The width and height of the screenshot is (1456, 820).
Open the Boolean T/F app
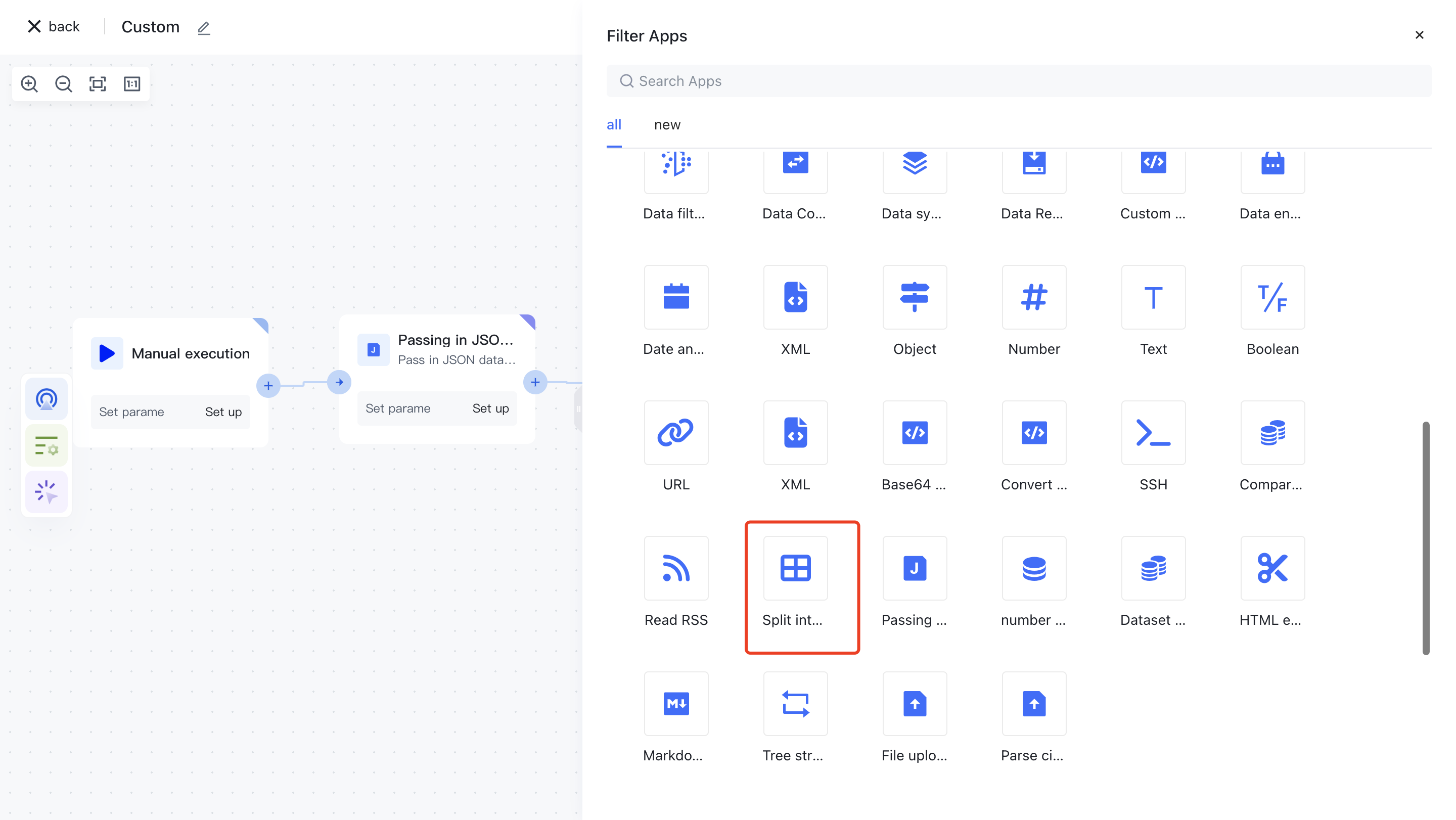click(x=1272, y=297)
